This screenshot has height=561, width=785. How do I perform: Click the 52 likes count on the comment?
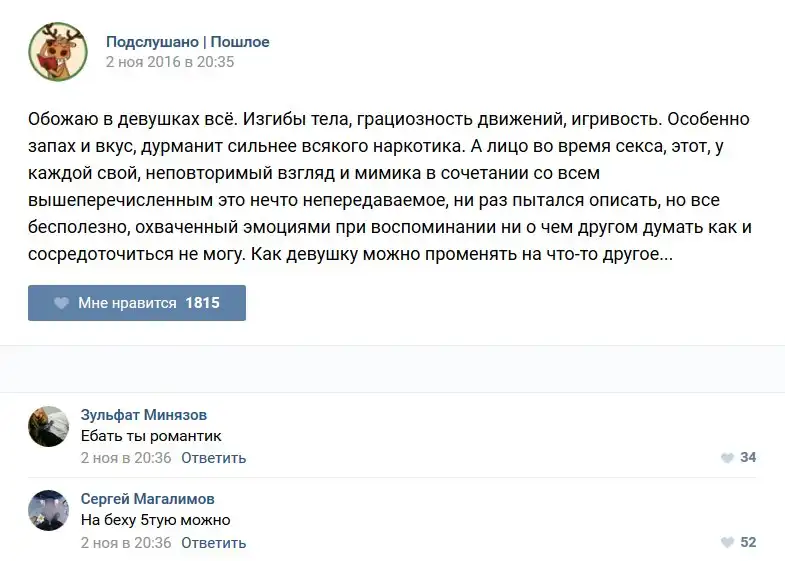click(748, 543)
